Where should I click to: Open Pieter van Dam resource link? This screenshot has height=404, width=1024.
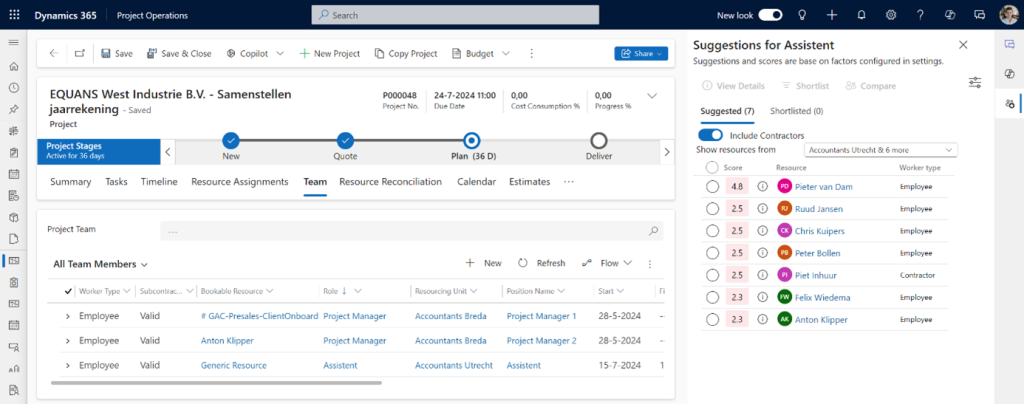(x=824, y=187)
